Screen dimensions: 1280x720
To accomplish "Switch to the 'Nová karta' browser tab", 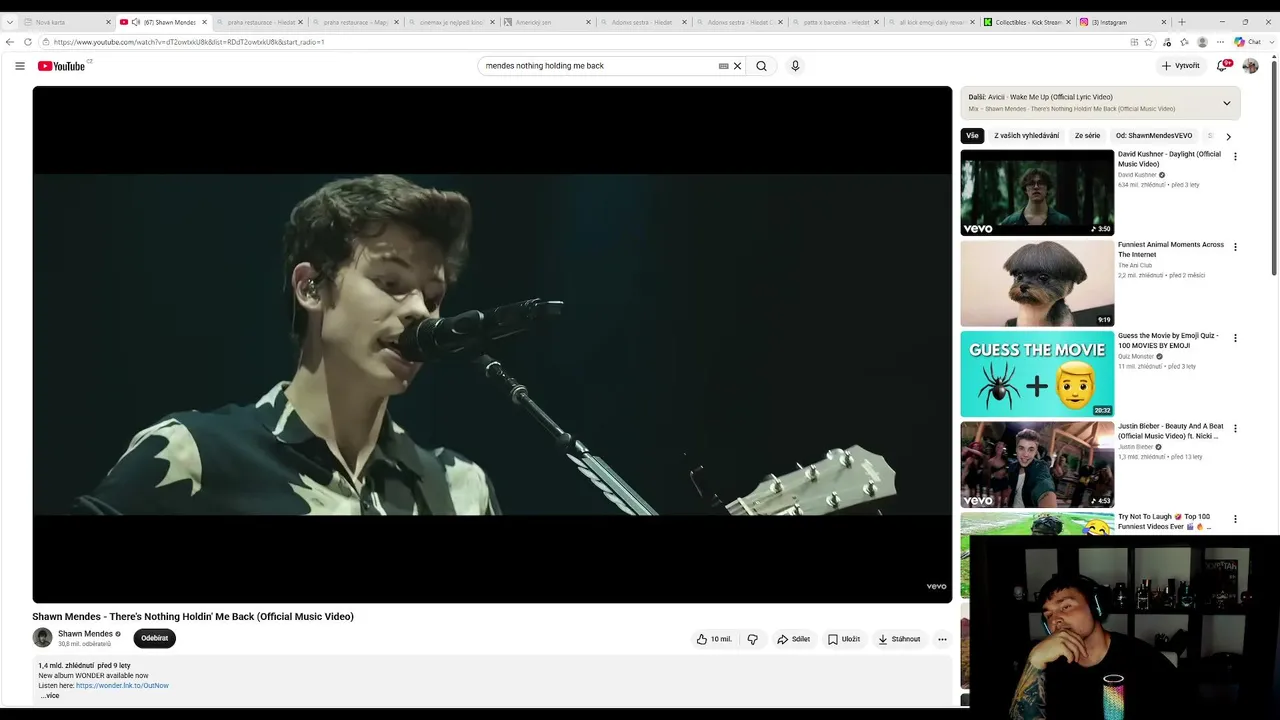I will pyautogui.click(x=65, y=22).
